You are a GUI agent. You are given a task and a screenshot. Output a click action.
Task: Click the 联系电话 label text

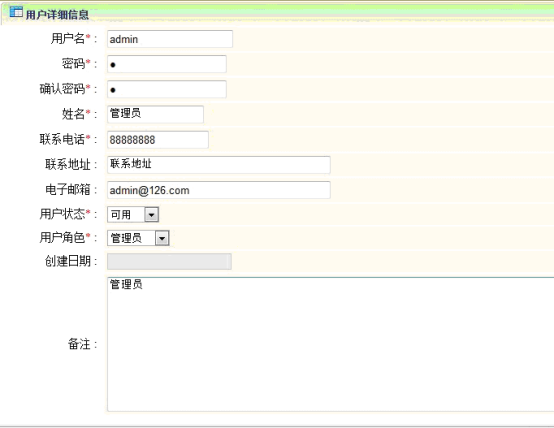point(63,139)
